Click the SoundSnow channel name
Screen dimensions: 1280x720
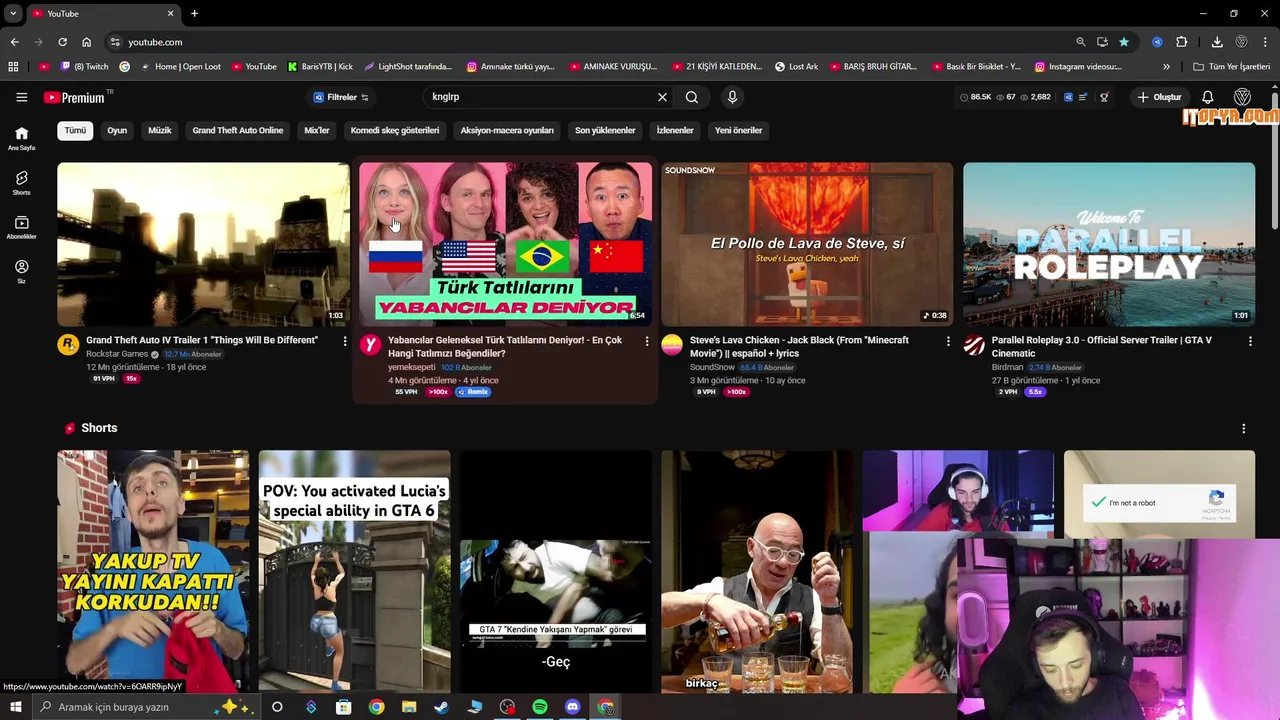point(712,367)
